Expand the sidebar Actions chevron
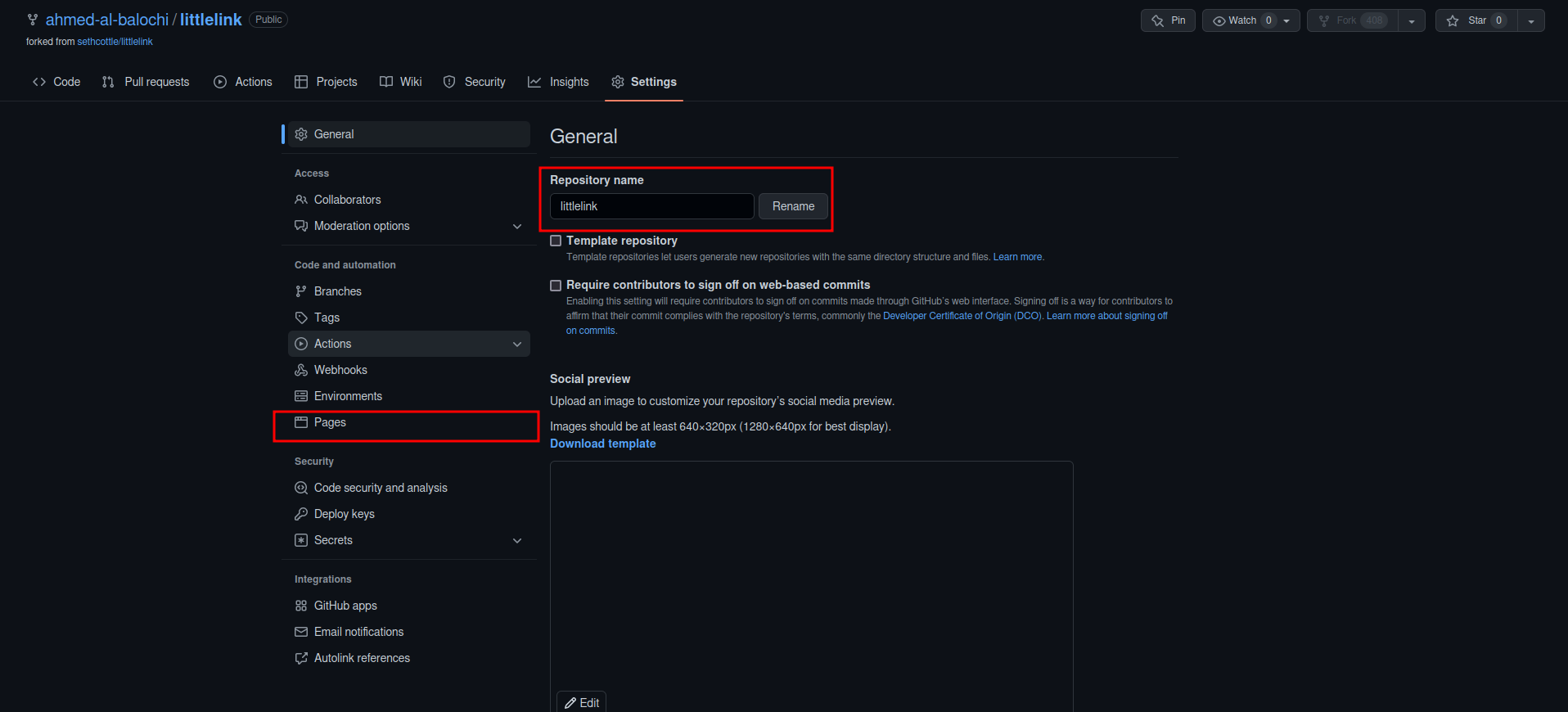Screen dimensions: 1568x712 [517, 345]
